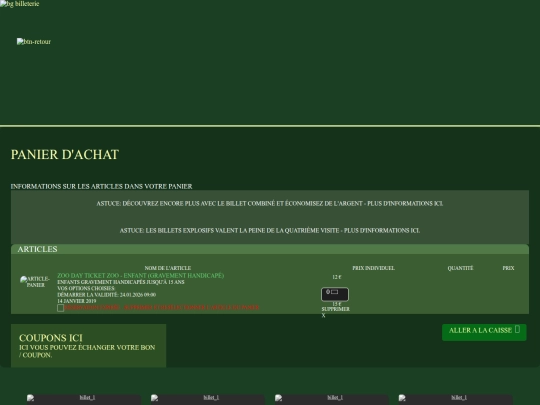540x405 pixels.
Task: Select the Quantité column header
Action: 460,268
